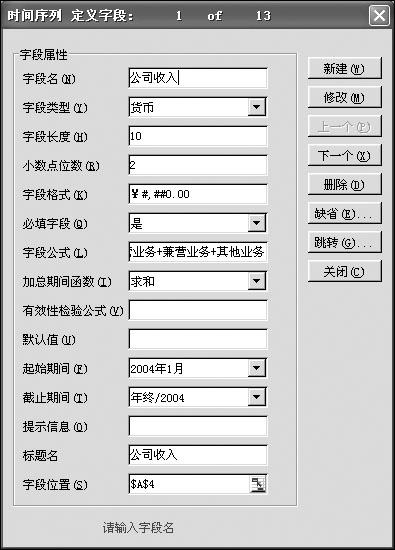The image size is (395, 550).
Task: Click the 关闭 button
Action: [344, 272]
